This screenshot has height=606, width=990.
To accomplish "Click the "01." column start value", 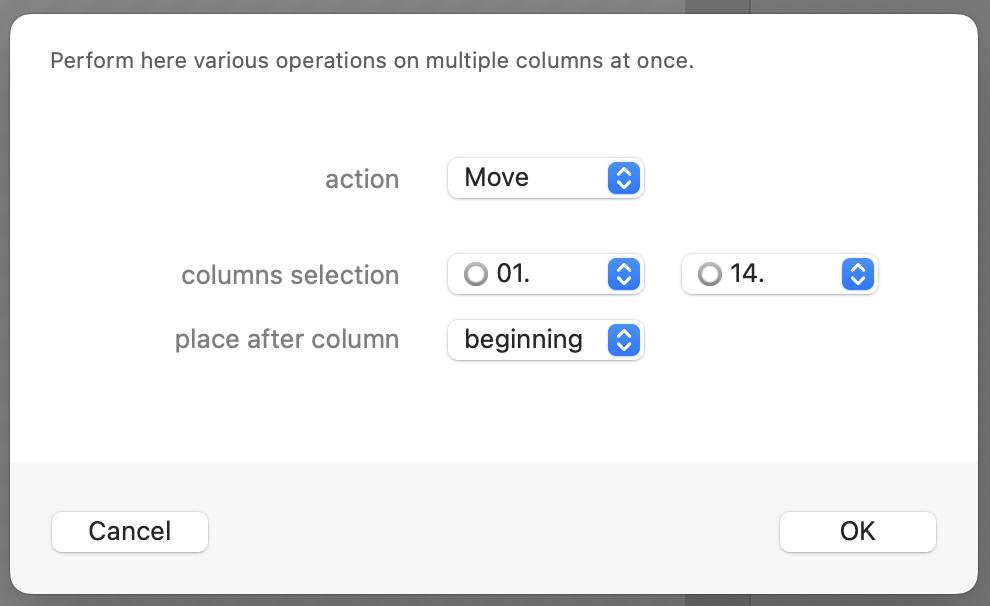I will coord(513,274).
